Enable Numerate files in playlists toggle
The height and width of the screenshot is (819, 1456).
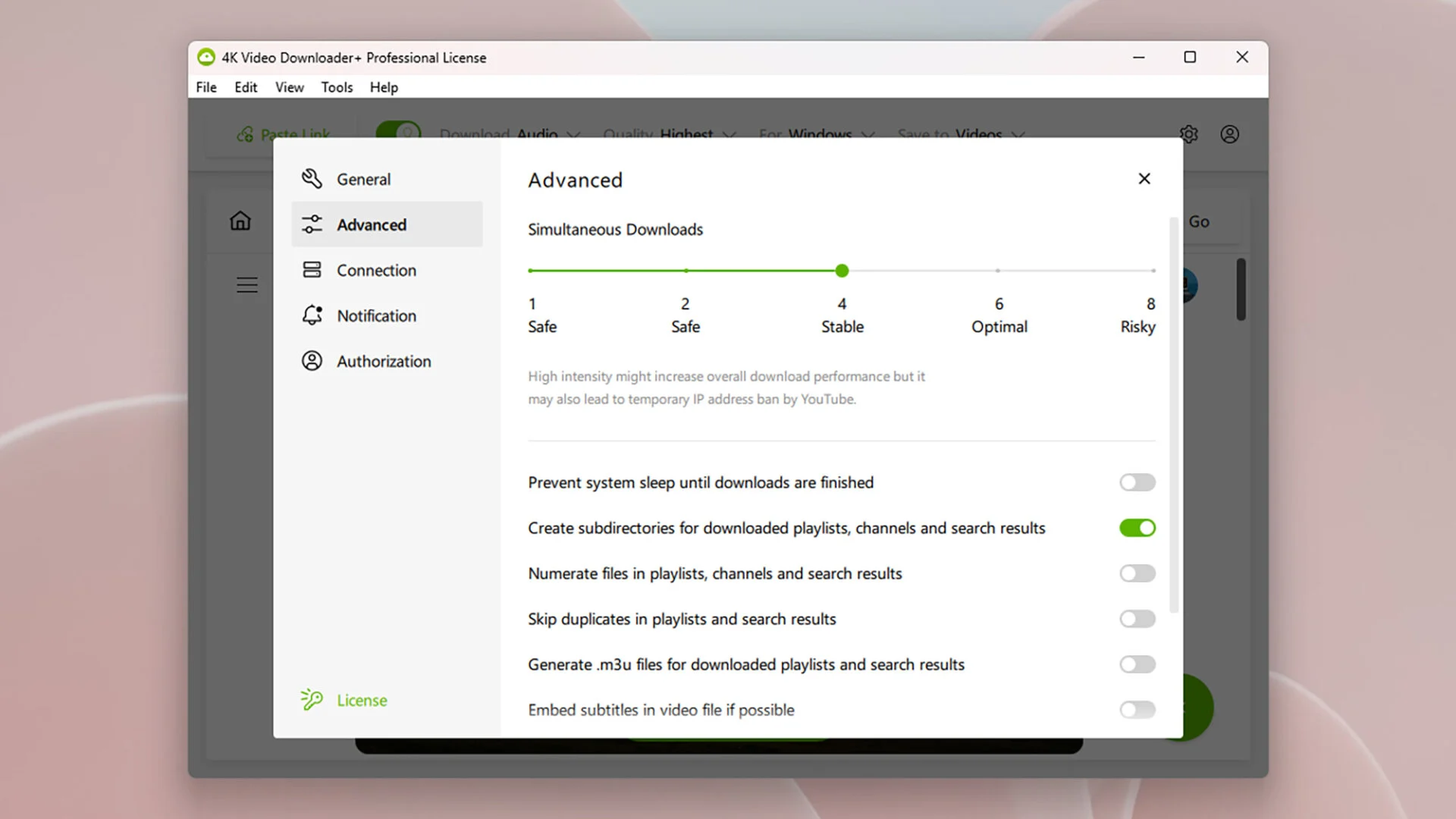1137,573
